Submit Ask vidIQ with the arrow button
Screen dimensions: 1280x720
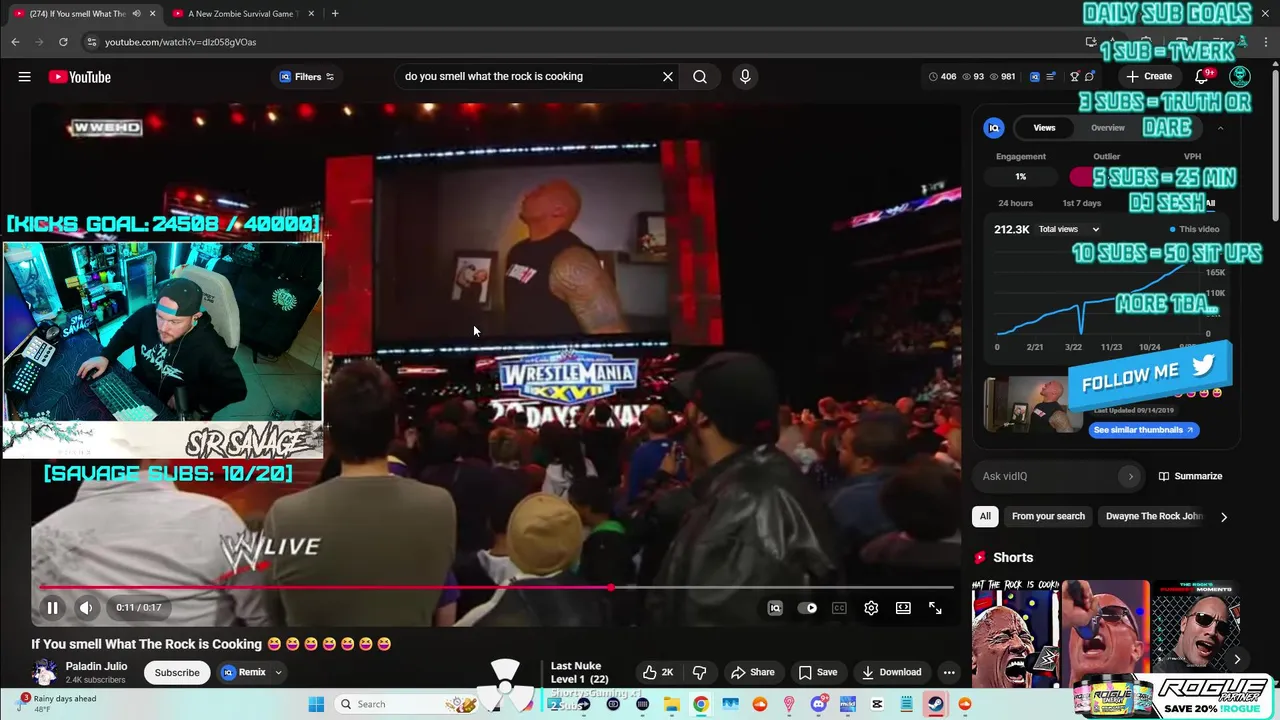pos(1131,476)
